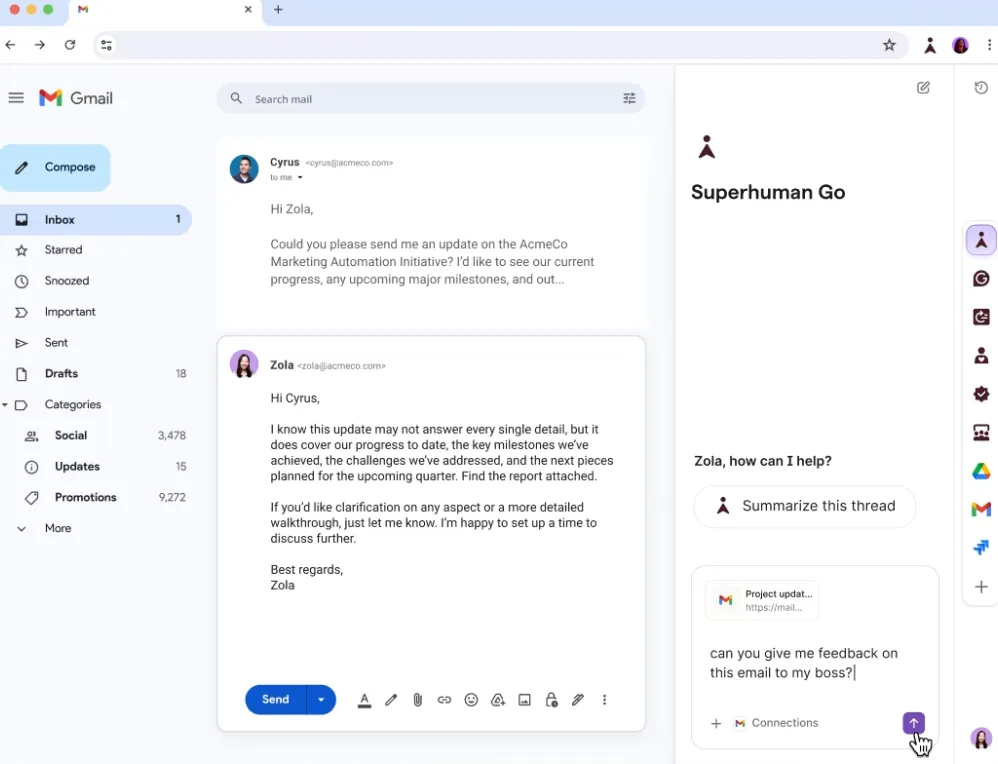Send the reply email
This screenshot has height=764, width=998.
[x=276, y=700]
